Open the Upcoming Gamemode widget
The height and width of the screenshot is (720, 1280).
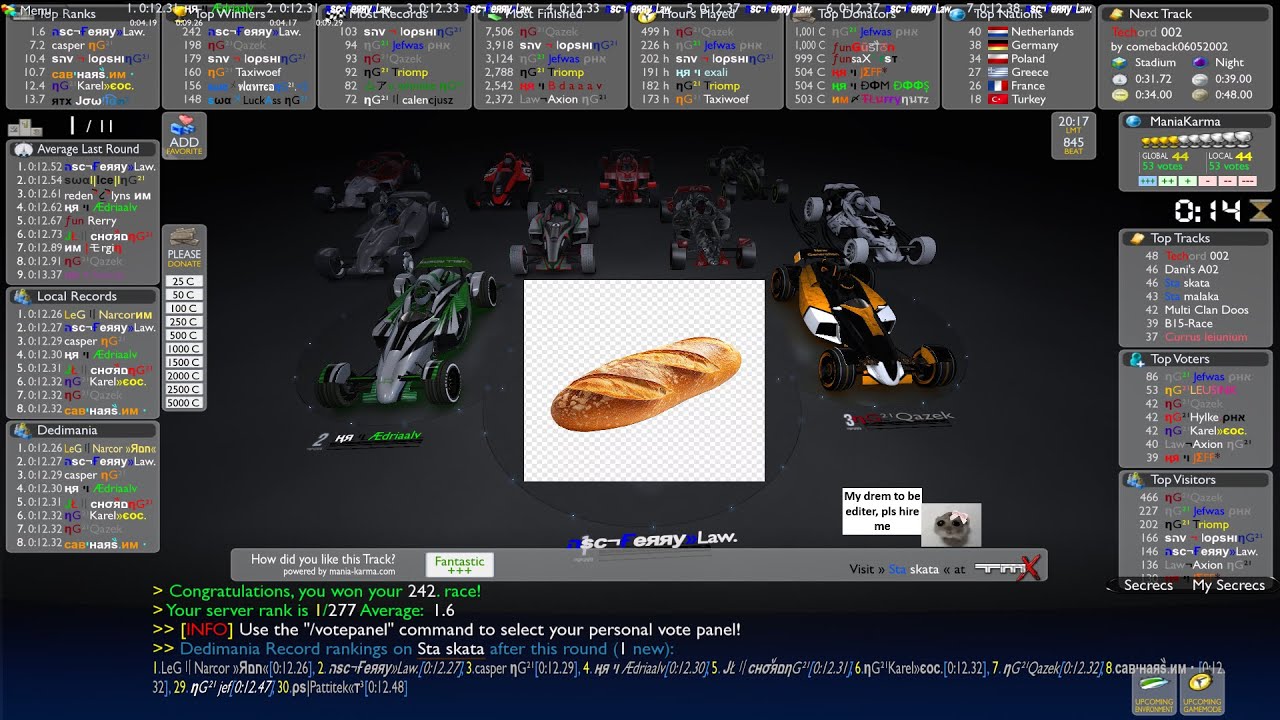pos(1202,692)
